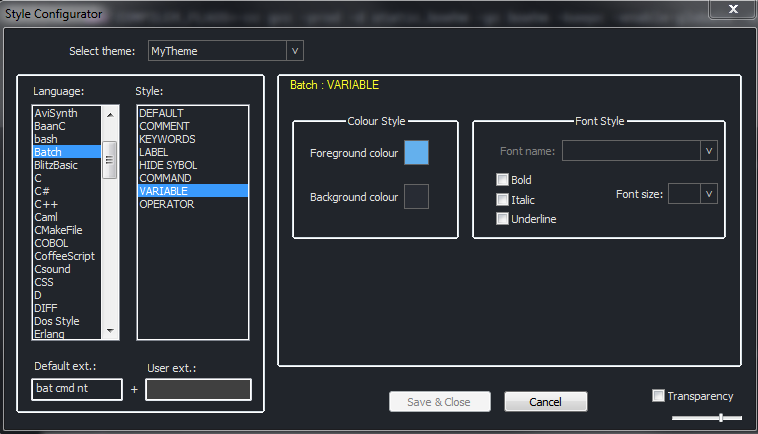
Task: Select LABEL style
Action: click(x=193, y=152)
